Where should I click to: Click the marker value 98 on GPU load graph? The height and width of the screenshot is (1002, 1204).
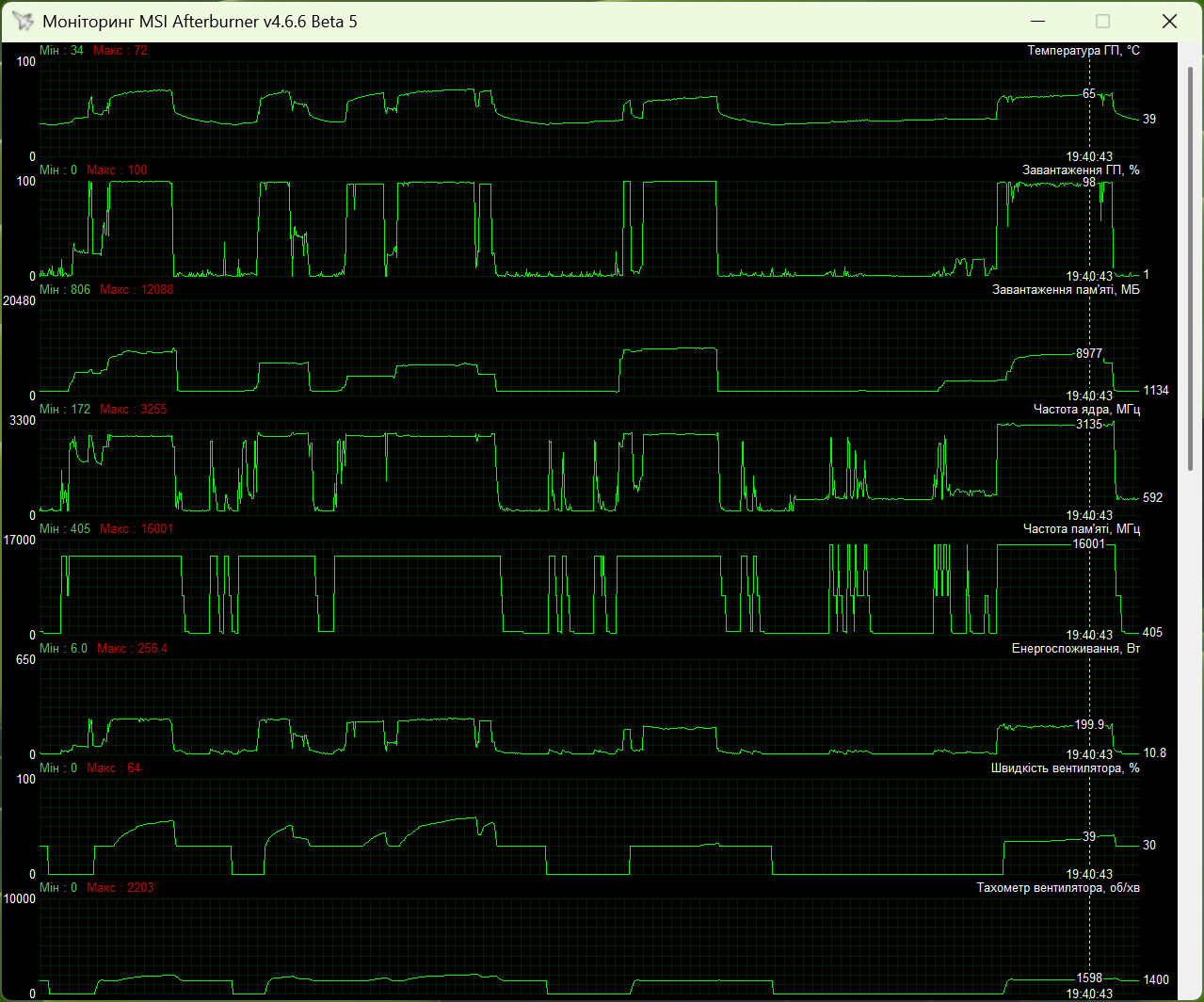[x=1088, y=182]
